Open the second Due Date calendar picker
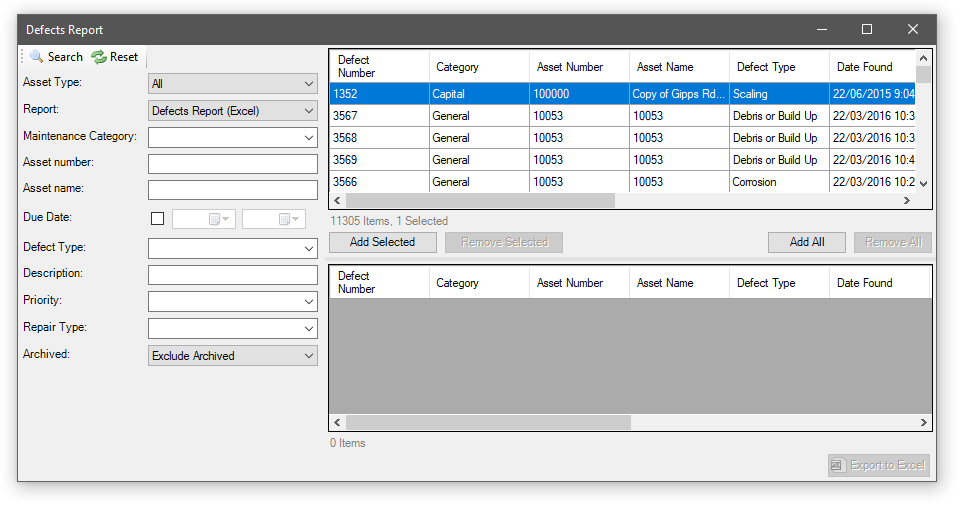 (290, 219)
